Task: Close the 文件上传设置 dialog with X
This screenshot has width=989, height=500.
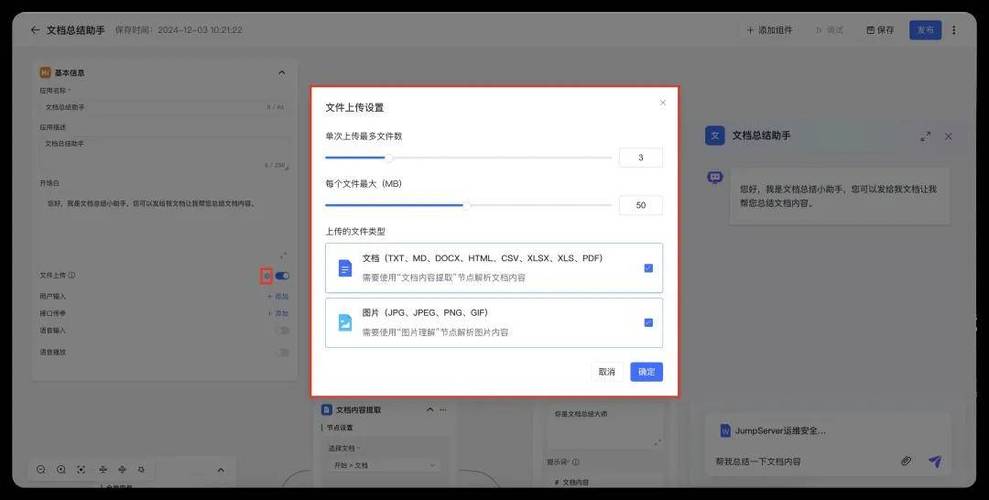Action: pos(662,102)
